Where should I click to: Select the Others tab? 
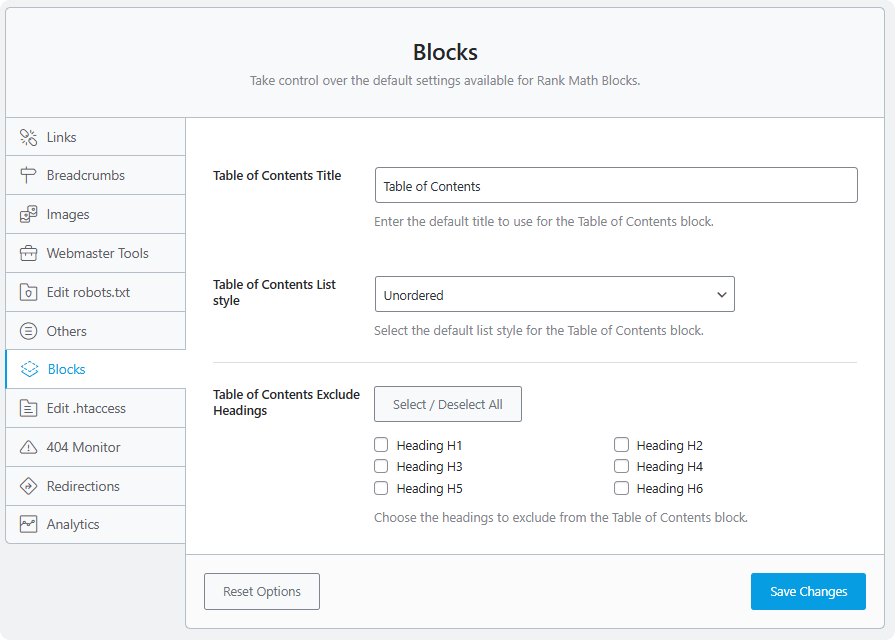pos(96,331)
